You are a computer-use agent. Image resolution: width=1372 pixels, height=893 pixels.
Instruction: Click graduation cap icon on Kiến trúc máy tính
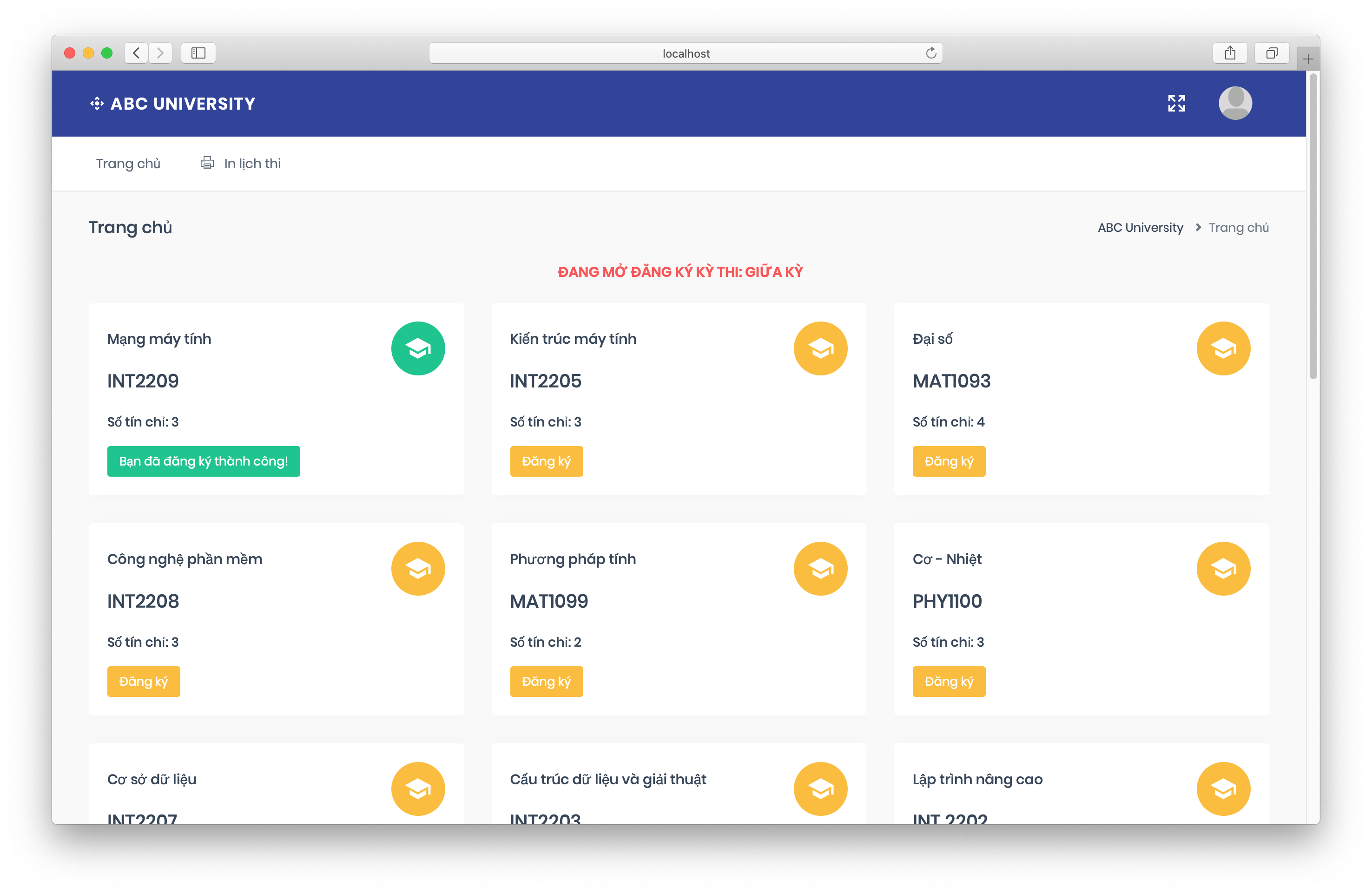point(820,348)
